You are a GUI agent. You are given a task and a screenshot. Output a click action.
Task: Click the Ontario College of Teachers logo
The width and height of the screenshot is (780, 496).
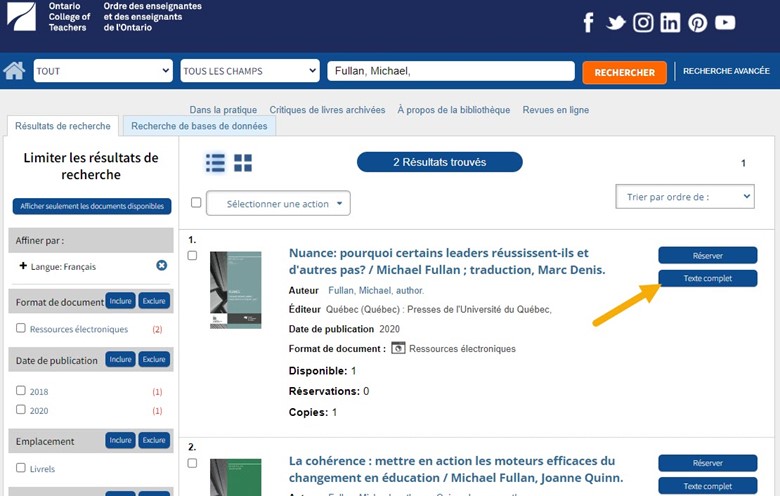coord(21,16)
